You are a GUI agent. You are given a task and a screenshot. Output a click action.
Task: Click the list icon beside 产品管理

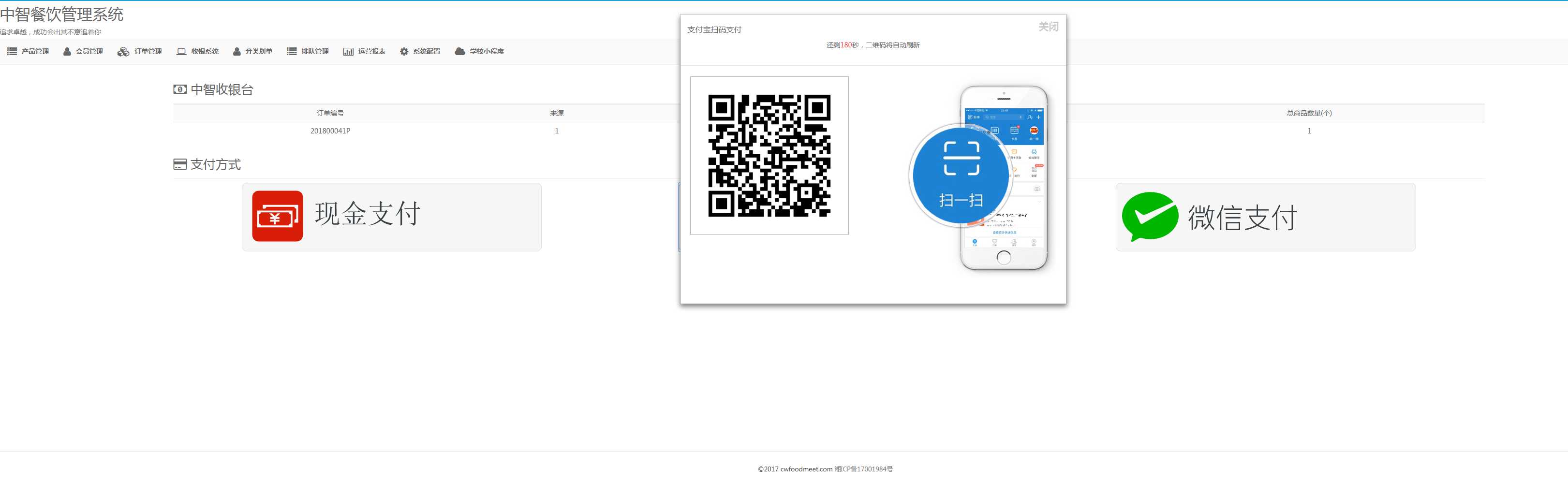click(x=12, y=52)
